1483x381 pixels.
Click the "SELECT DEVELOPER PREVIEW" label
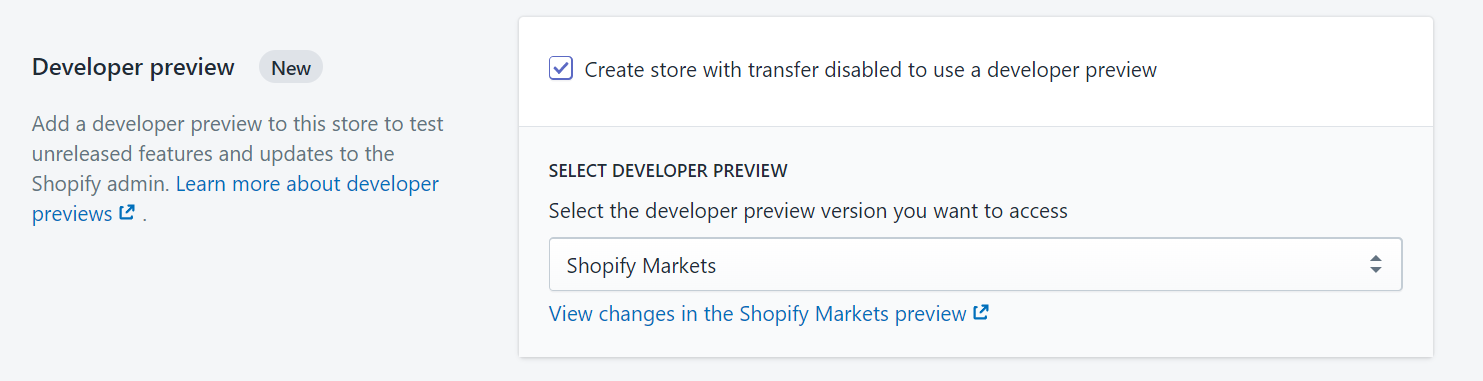(668, 171)
